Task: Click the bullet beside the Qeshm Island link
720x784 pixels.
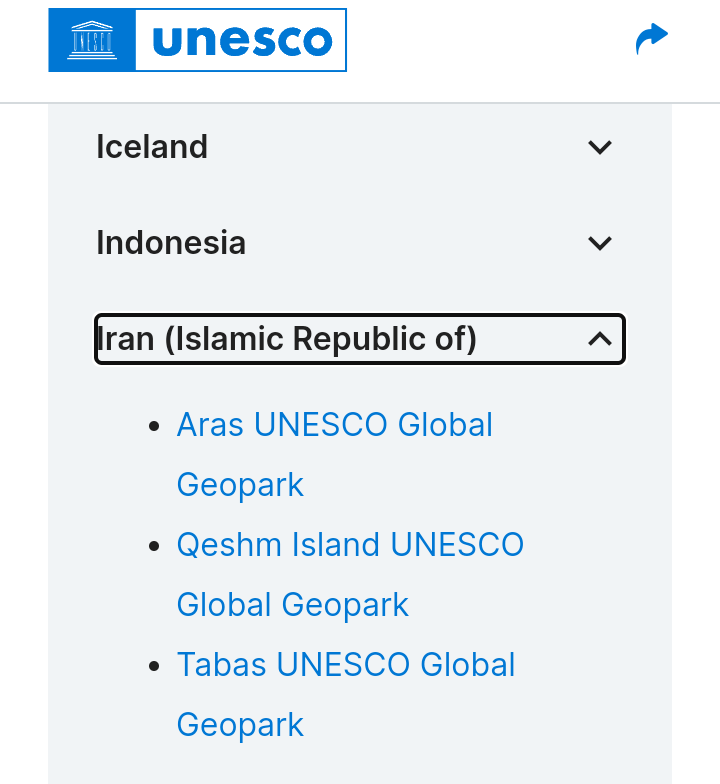Action: [x=154, y=546]
